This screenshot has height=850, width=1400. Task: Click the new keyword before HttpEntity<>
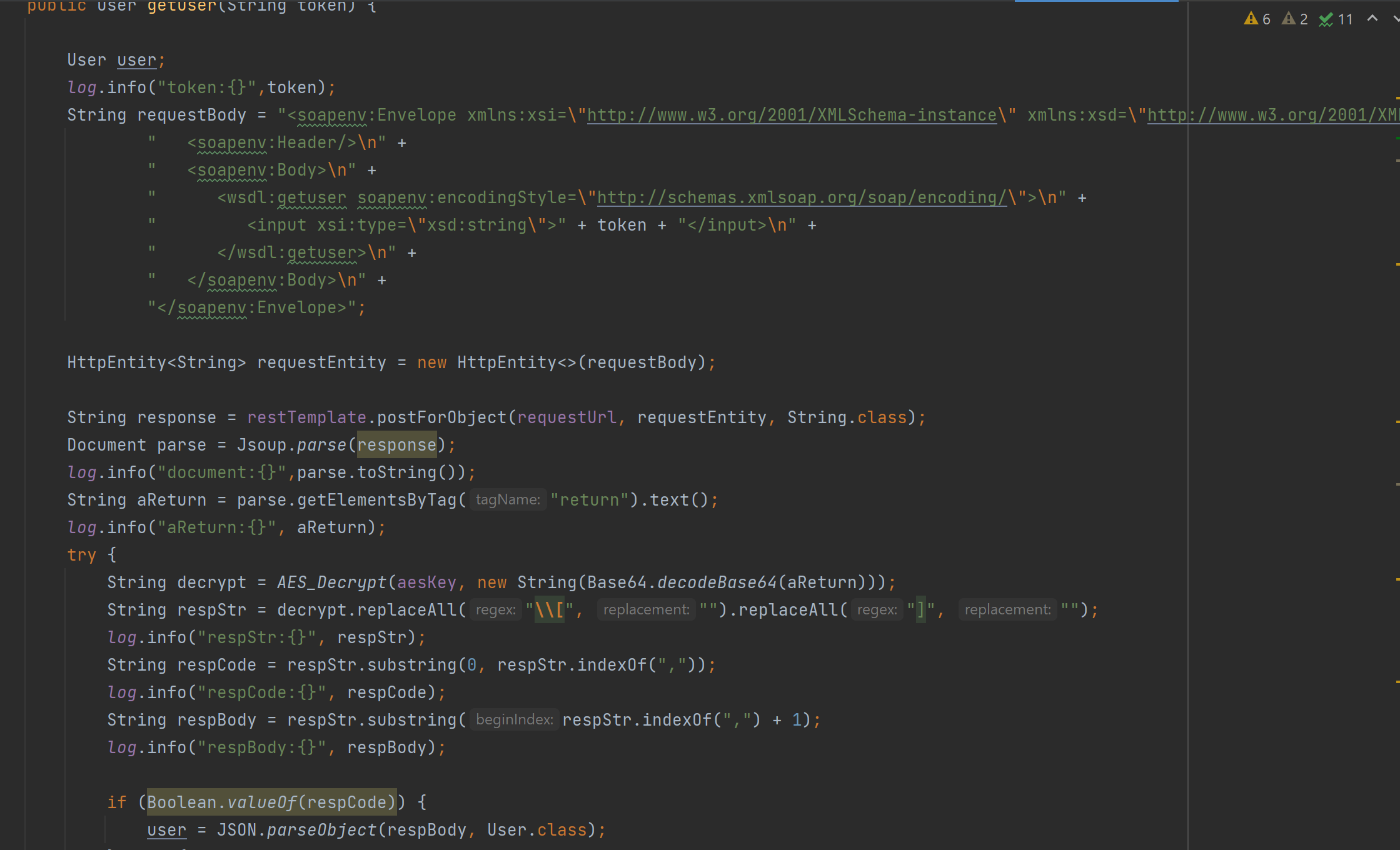(x=432, y=362)
